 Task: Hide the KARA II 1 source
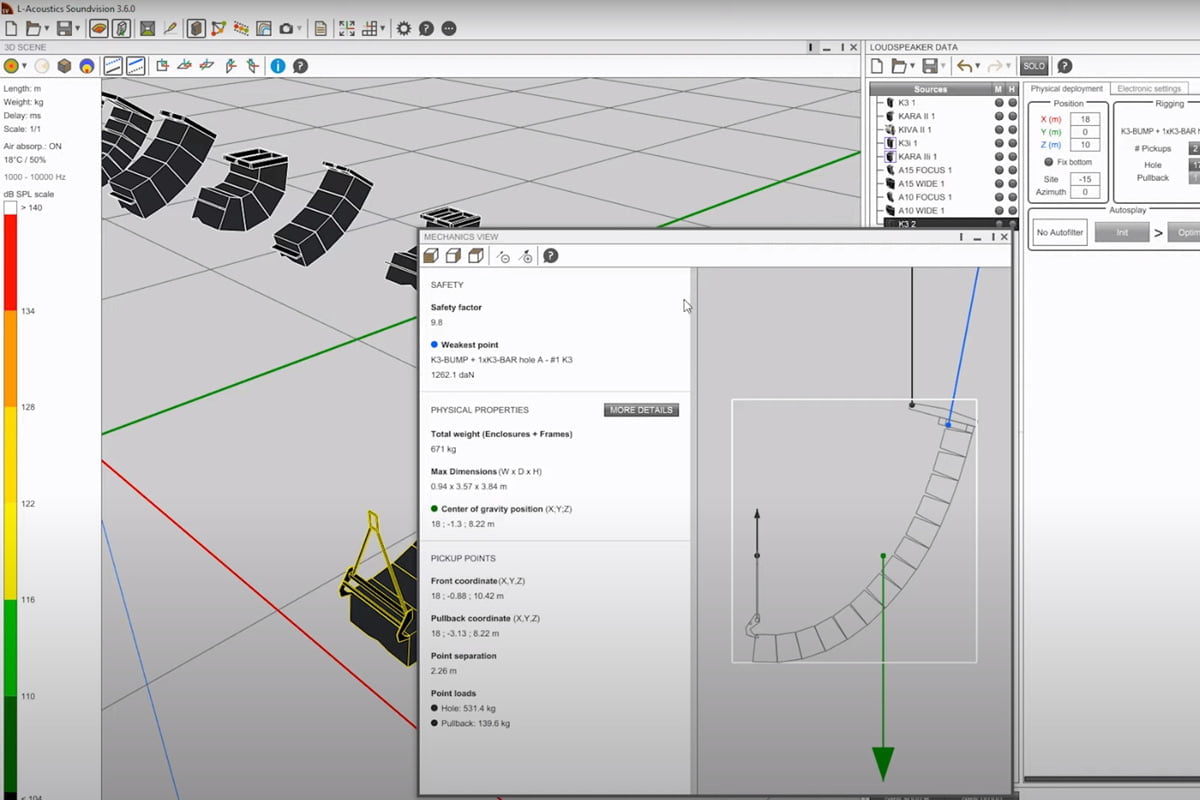point(1011,116)
